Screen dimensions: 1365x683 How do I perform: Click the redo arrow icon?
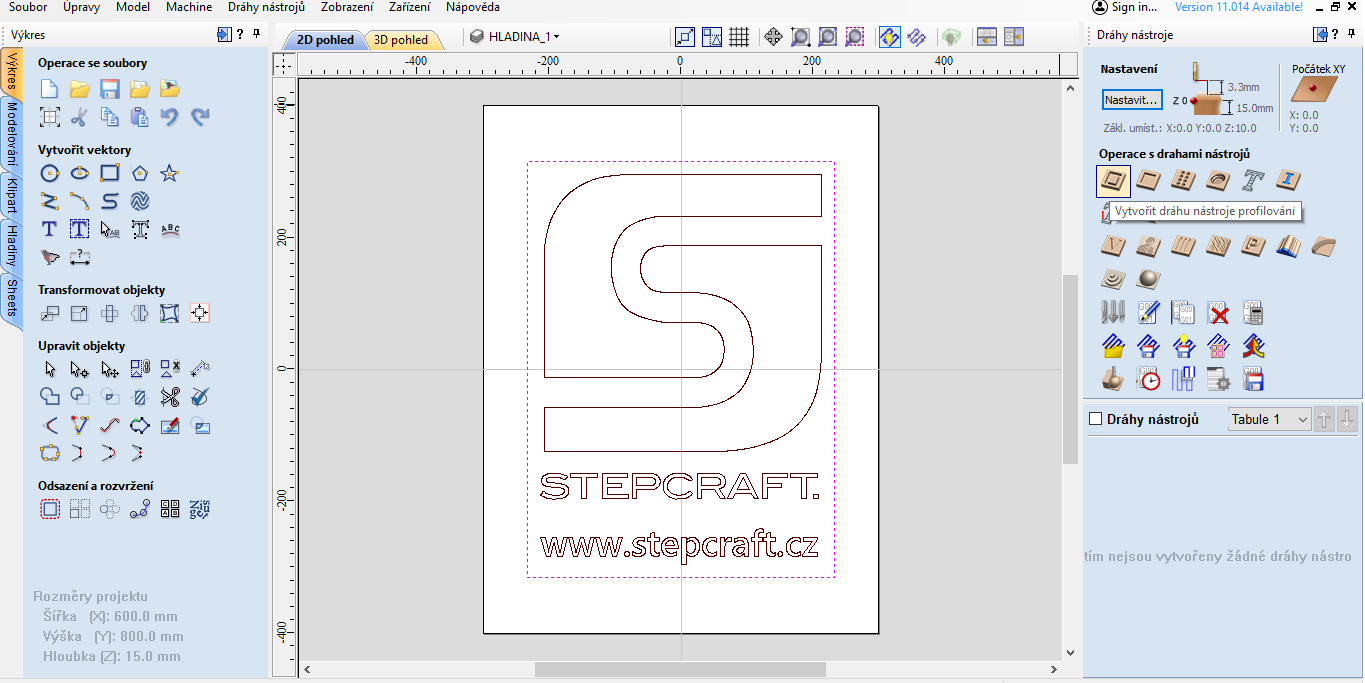pos(200,117)
